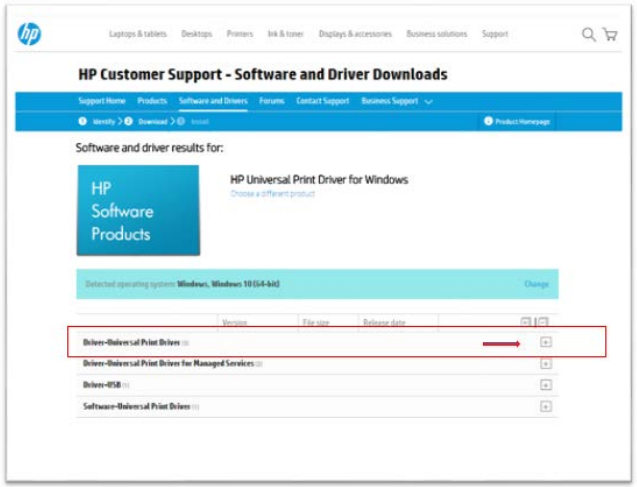The image size is (637, 487).
Task: Expand Driver-Universal Print Driver row
Action: tap(546, 342)
